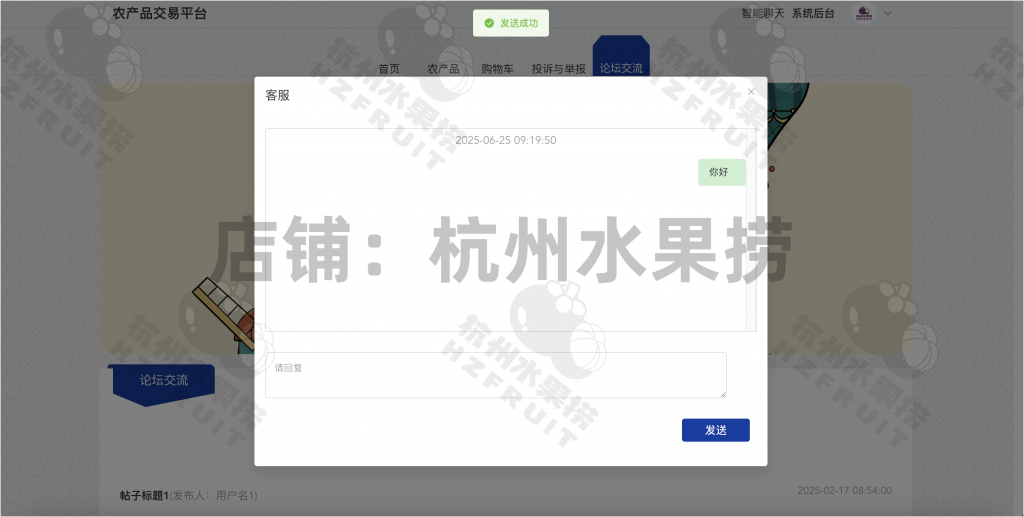Open the post titled 帖子标题1
The image size is (1024, 517).
tap(144, 495)
